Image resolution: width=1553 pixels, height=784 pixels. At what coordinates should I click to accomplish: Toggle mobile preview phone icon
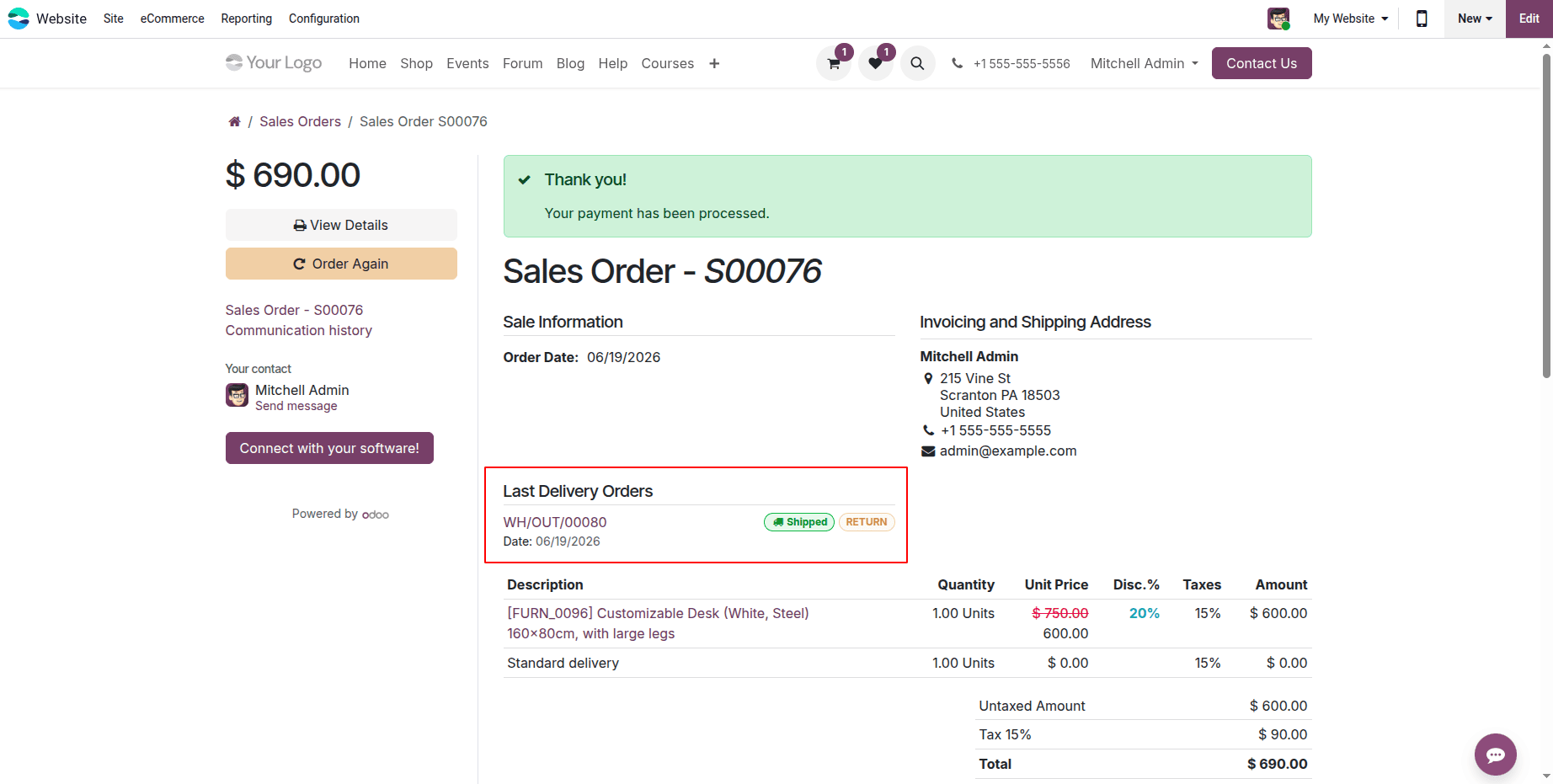[x=1422, y=19]
